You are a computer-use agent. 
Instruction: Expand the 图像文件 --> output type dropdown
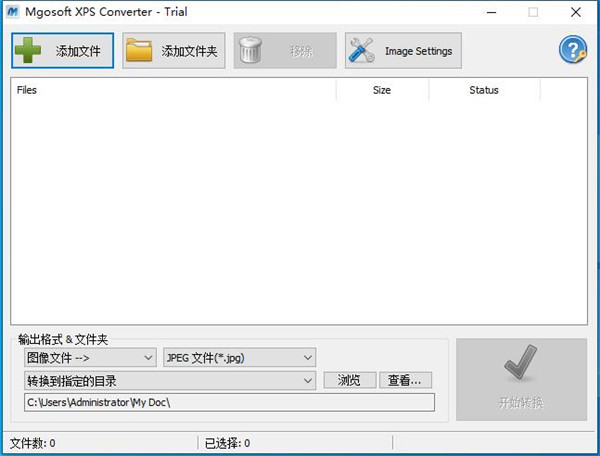90,358
